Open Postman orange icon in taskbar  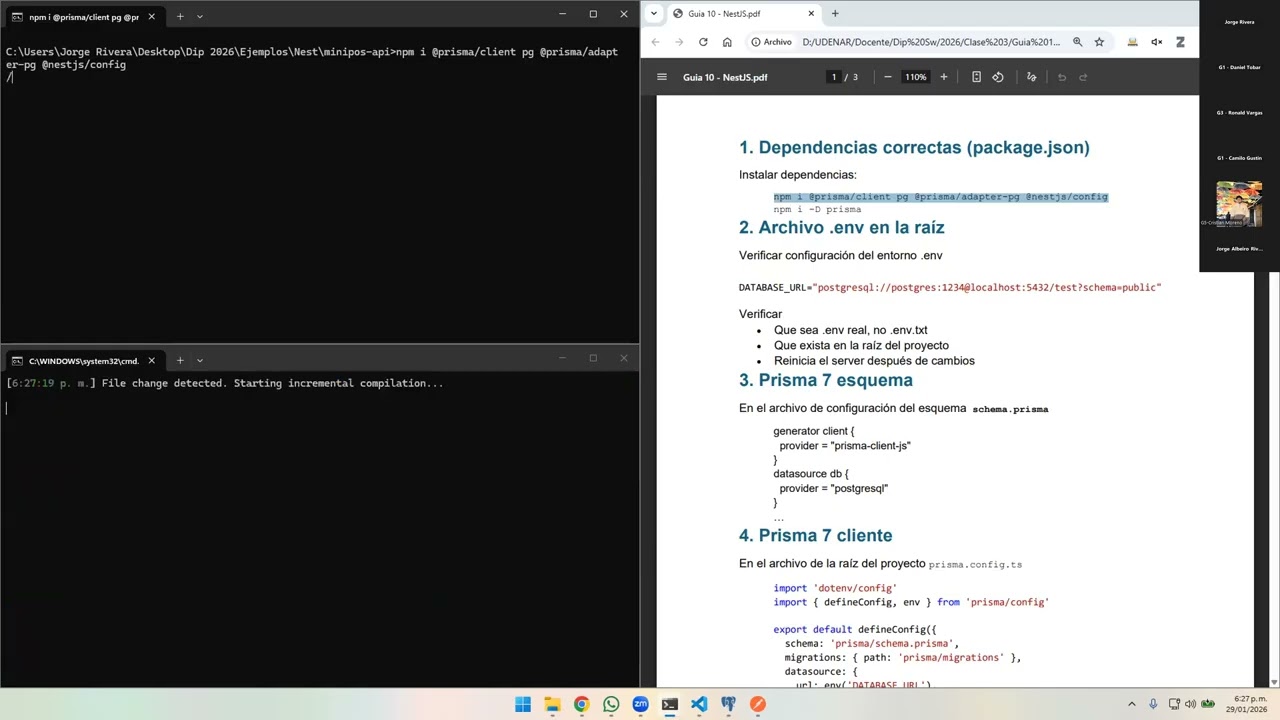[x=758, y=704]
